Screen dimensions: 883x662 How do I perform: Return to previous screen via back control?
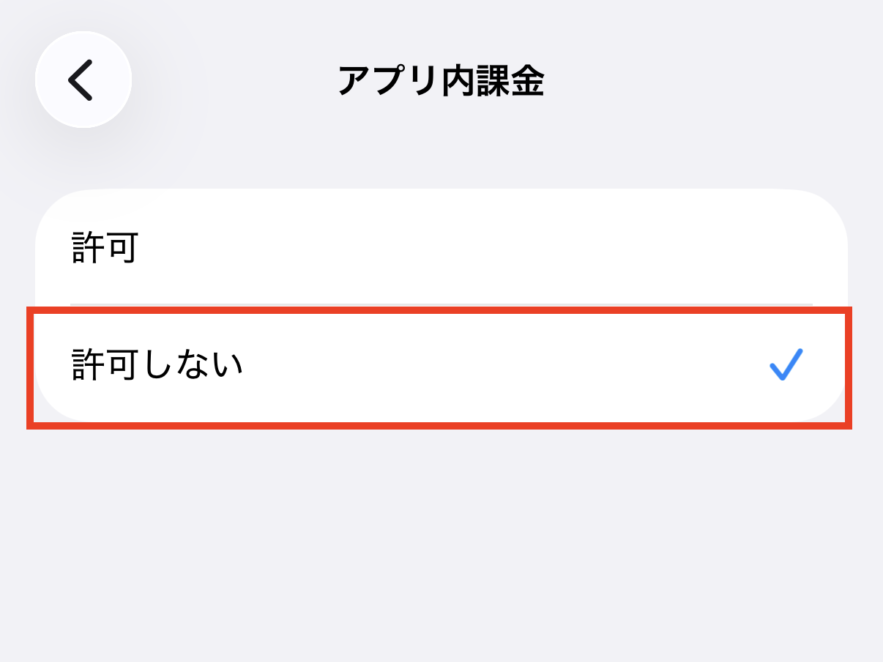tap(83, 80)
